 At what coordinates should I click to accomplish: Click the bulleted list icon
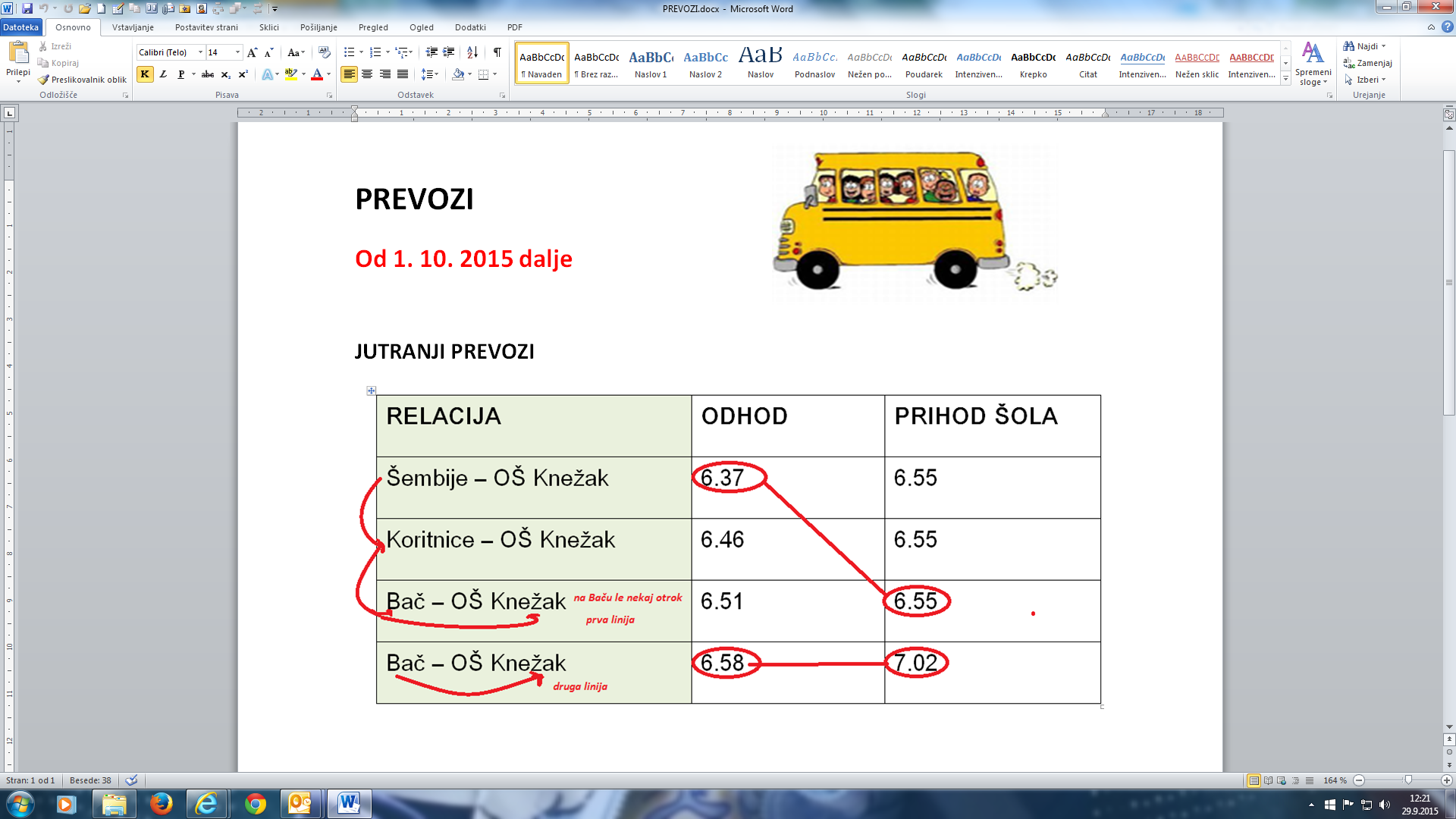click(x=349, y=52)
